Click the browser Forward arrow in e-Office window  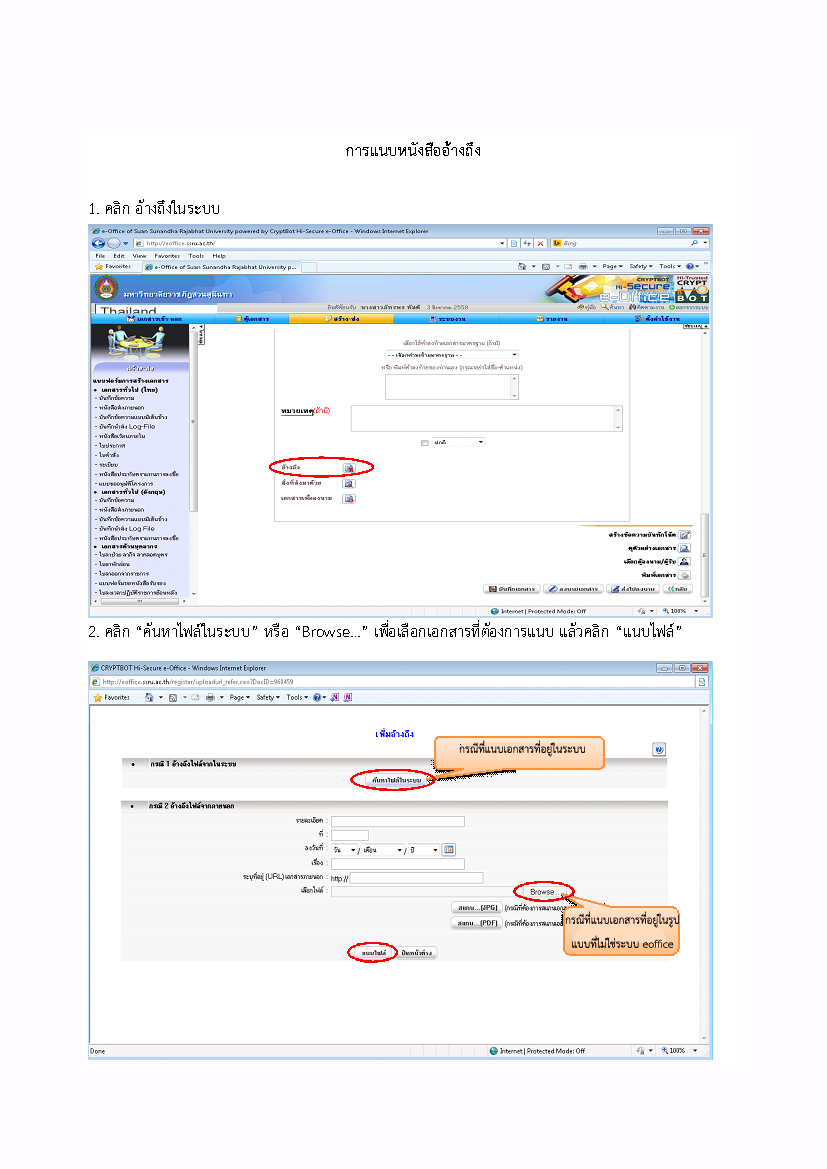pos(113,243)
